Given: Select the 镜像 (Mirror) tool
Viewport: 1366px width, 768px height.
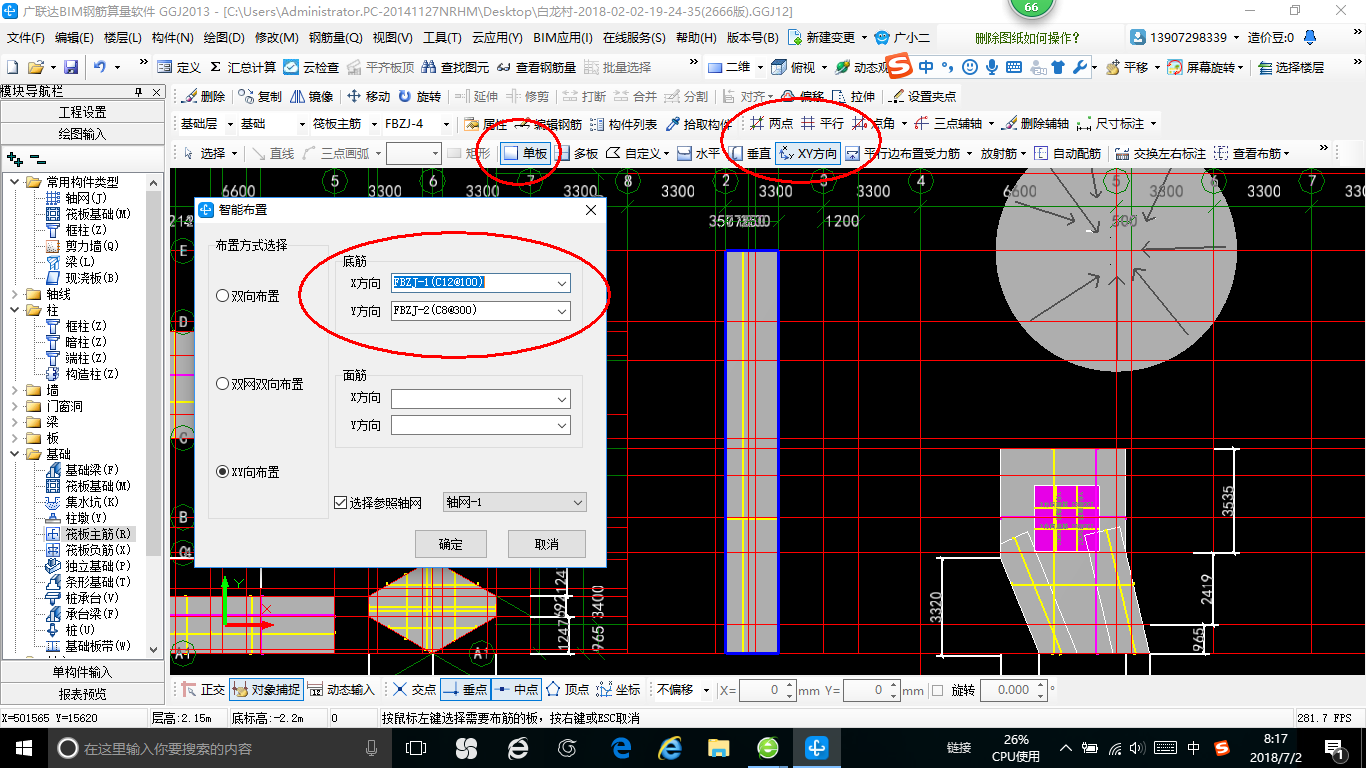Looking at the screenshot, I should (x=312, y=97).
